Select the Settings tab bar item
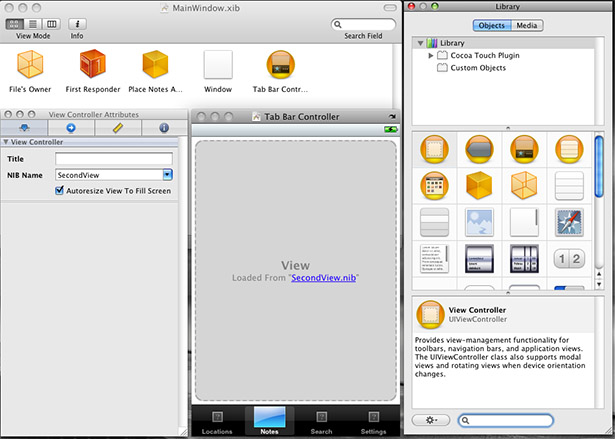 point(373,422)
